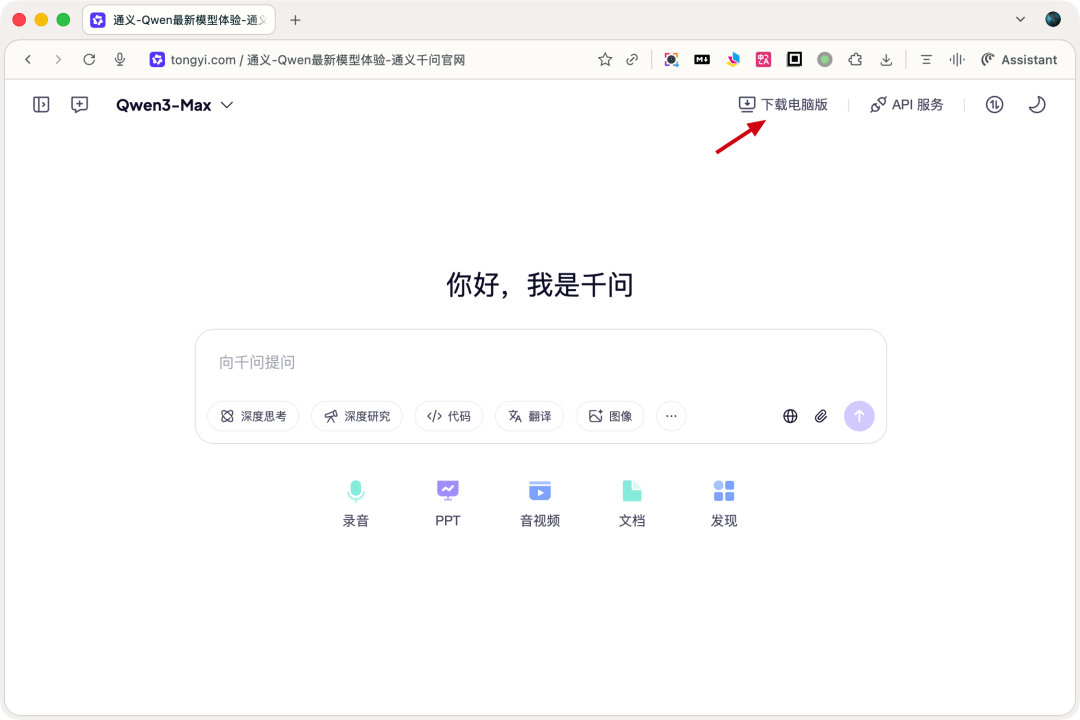Open the 文档 document tool
The width and height of the screenshot is (1080, 720).
tap(632, 500)
